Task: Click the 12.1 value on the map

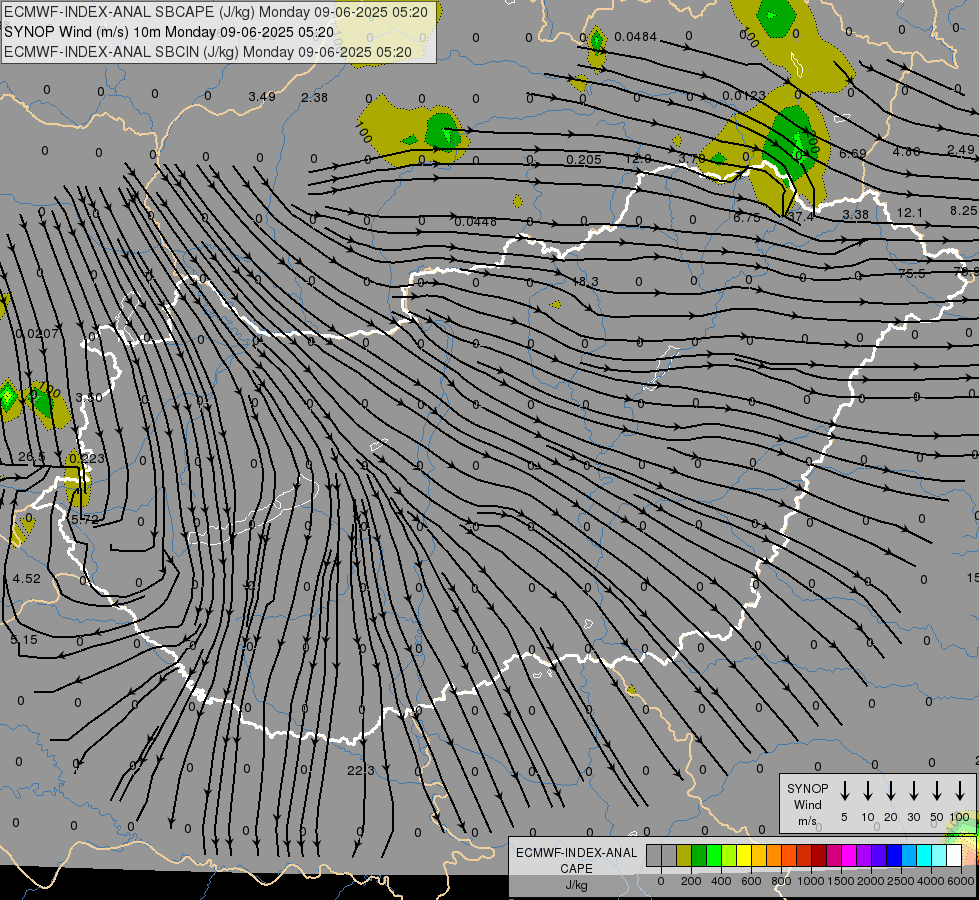Action: pyautogui.click(x=910, y=213)
